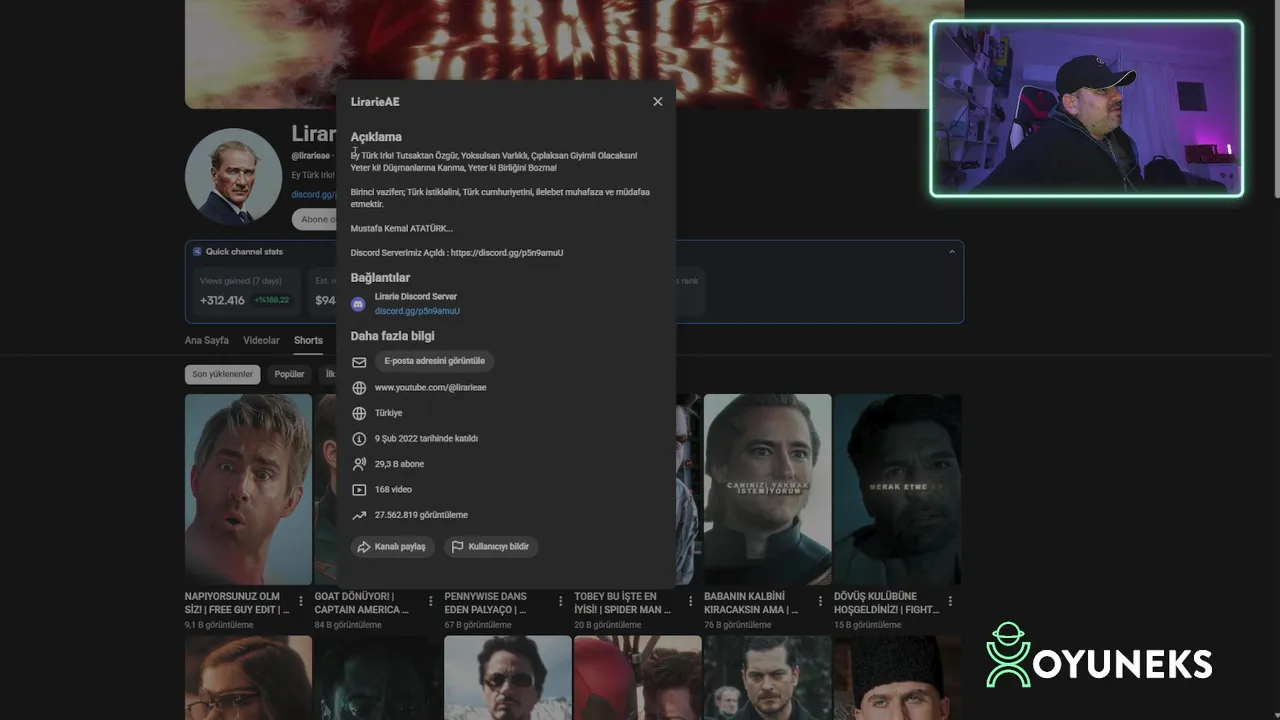
Task: Collapse the Quick channel stats panel
Action: pyautogui.click(x=951, y=252)
